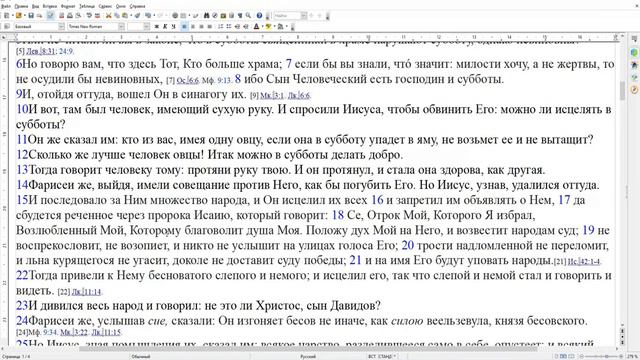Screen dimensions: 640x360
Task: Open sidebar Navigator compass icon
Action: (634, 90)
